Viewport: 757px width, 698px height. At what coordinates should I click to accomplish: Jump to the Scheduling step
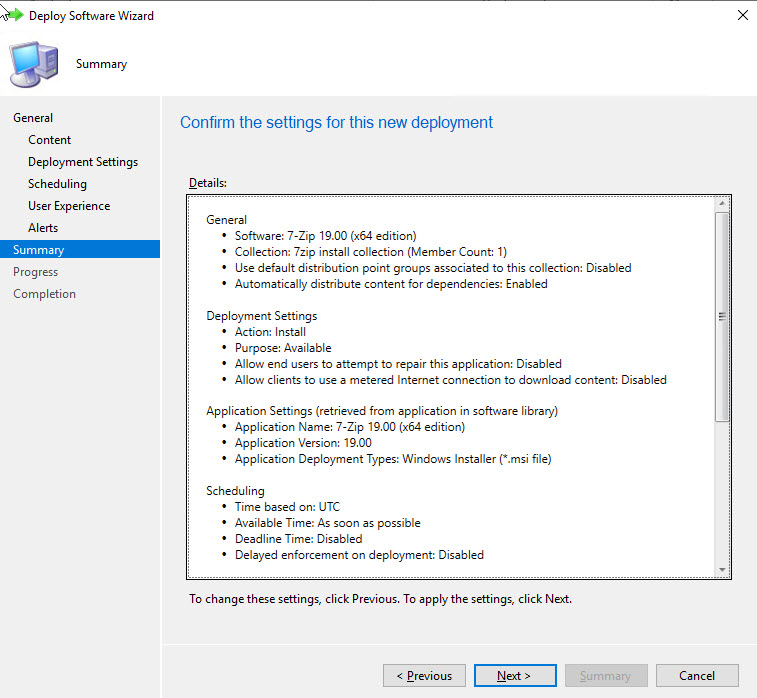[x=57, y=184]
